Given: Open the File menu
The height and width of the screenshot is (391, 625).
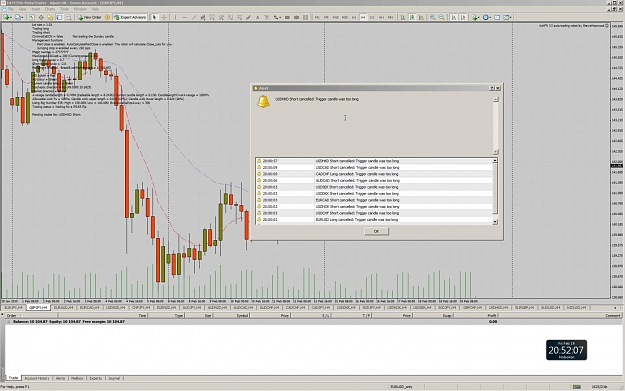Looking at the screenshot, I should (11, 9).
